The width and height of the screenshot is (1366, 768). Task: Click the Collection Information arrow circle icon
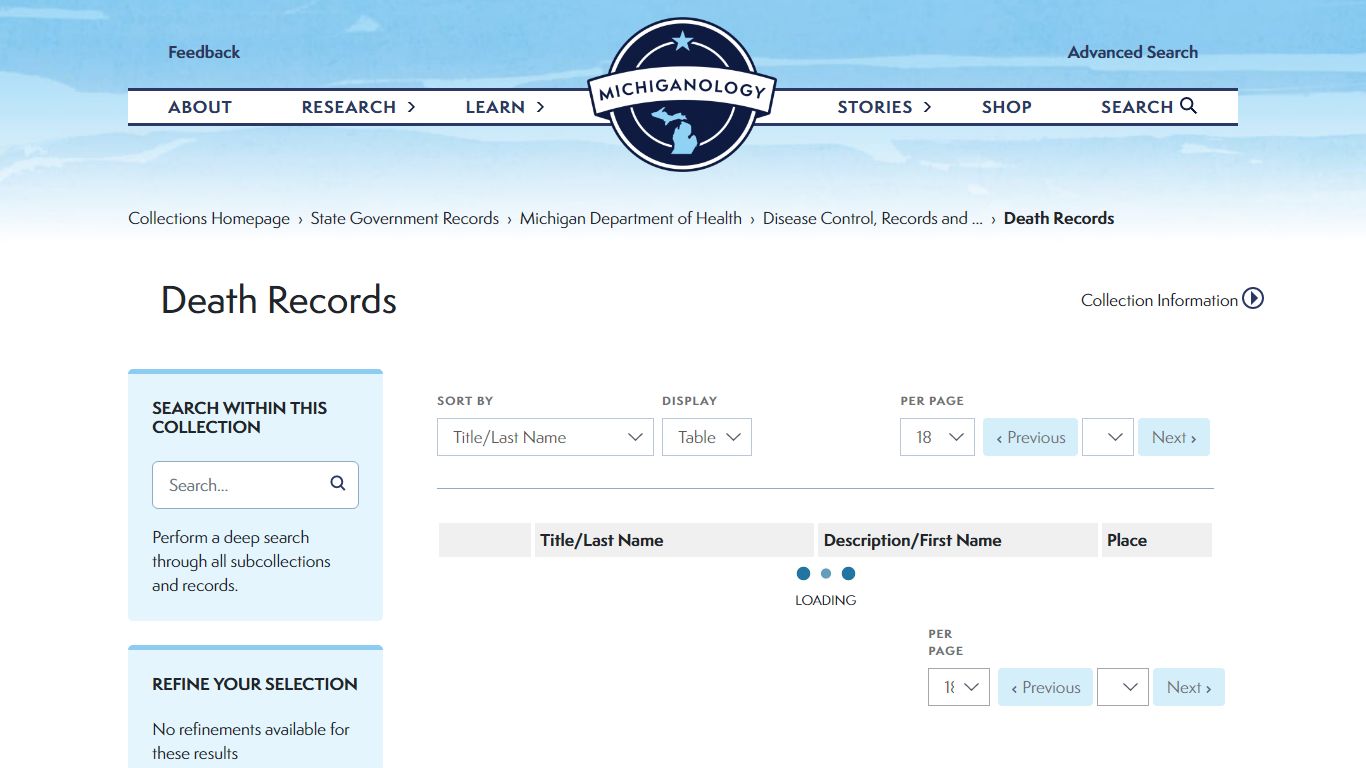(1253, 299)
